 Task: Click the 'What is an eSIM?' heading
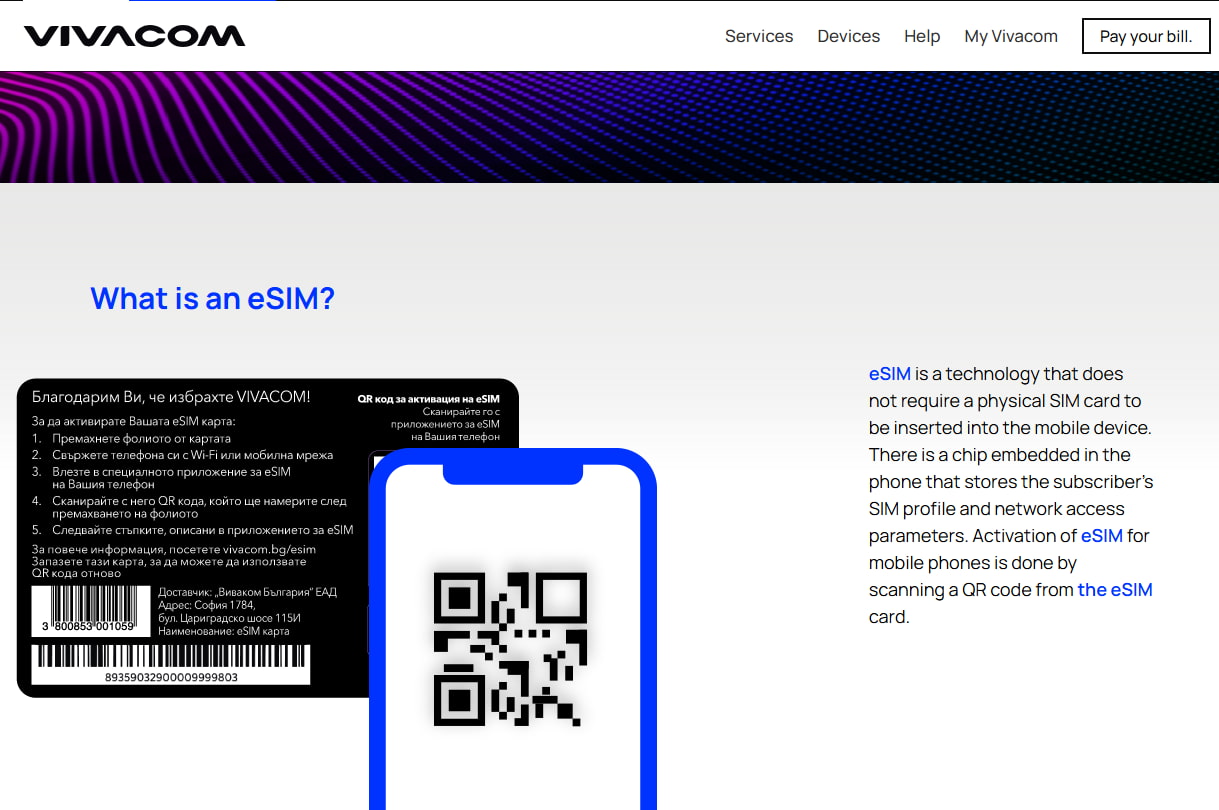coord(213,298)
